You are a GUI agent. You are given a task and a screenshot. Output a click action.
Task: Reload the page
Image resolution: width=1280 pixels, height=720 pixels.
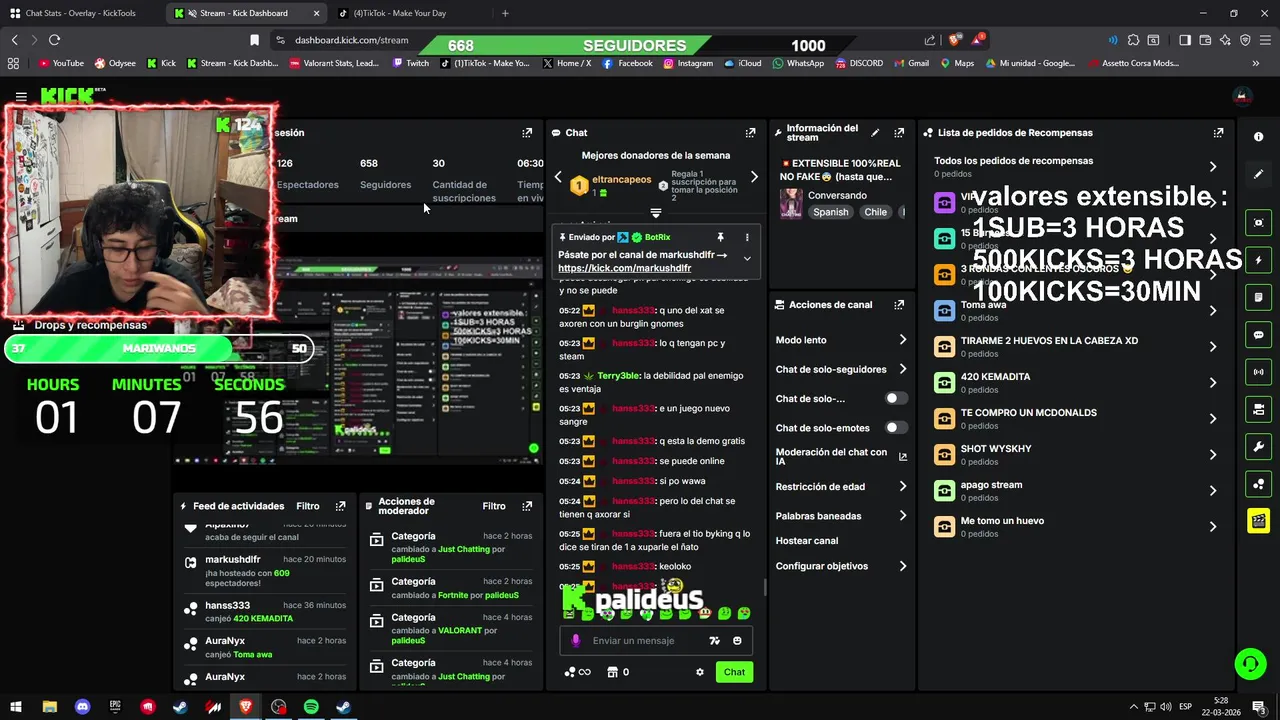(54, 40)
